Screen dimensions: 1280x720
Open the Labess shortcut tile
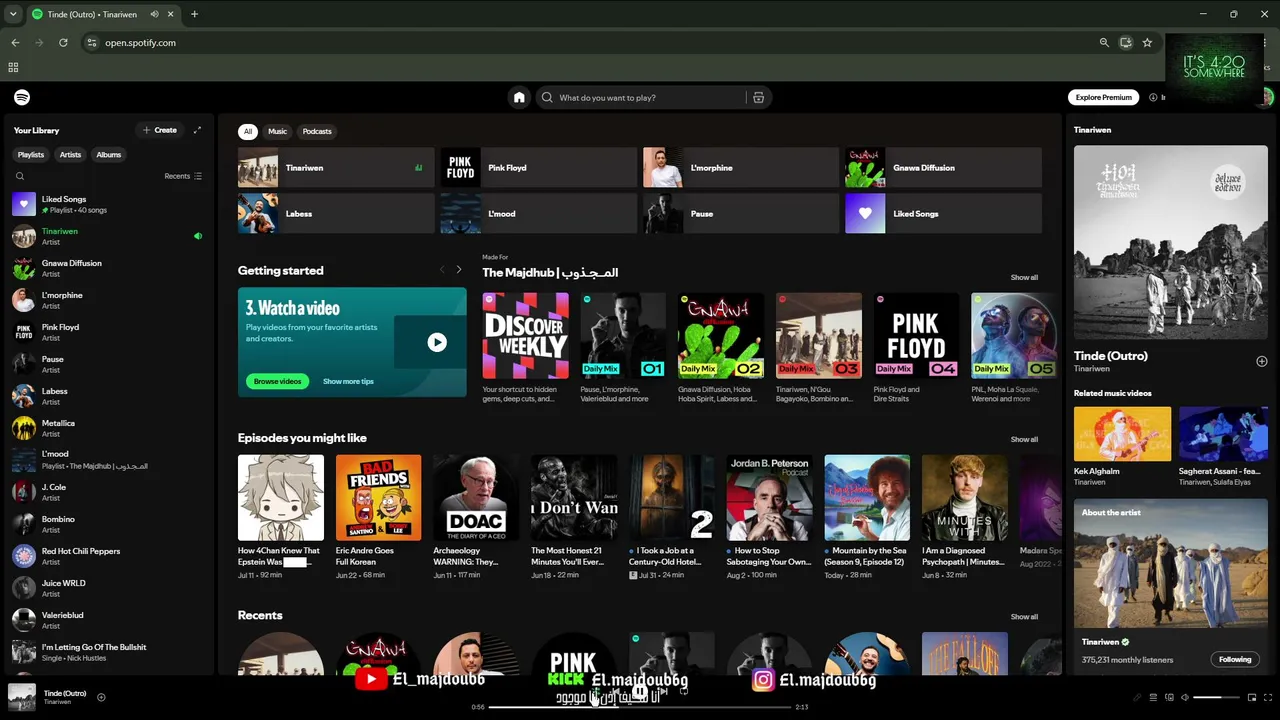[x=336, y=214]
